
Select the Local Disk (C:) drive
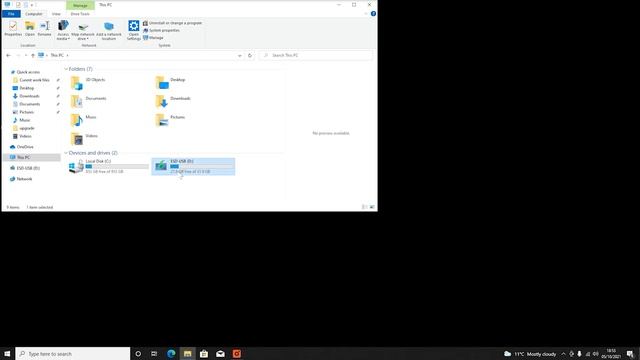109,167
